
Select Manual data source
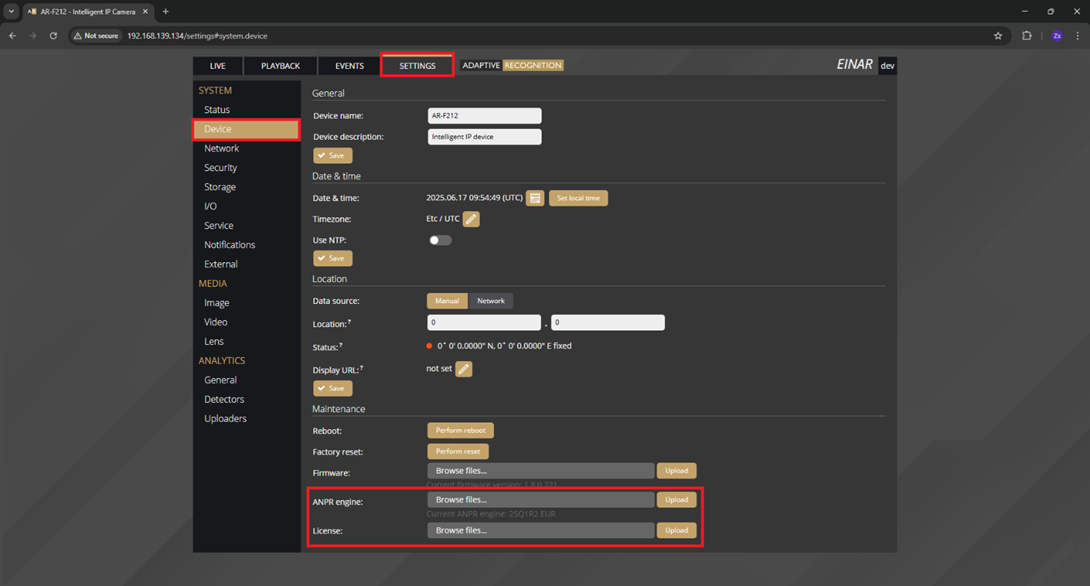(447, 301)
